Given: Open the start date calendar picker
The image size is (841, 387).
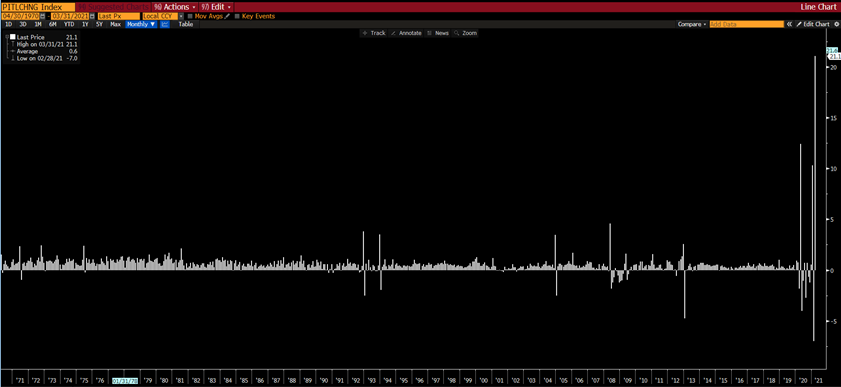Looking at the screenshot, I should coord(42,16).
